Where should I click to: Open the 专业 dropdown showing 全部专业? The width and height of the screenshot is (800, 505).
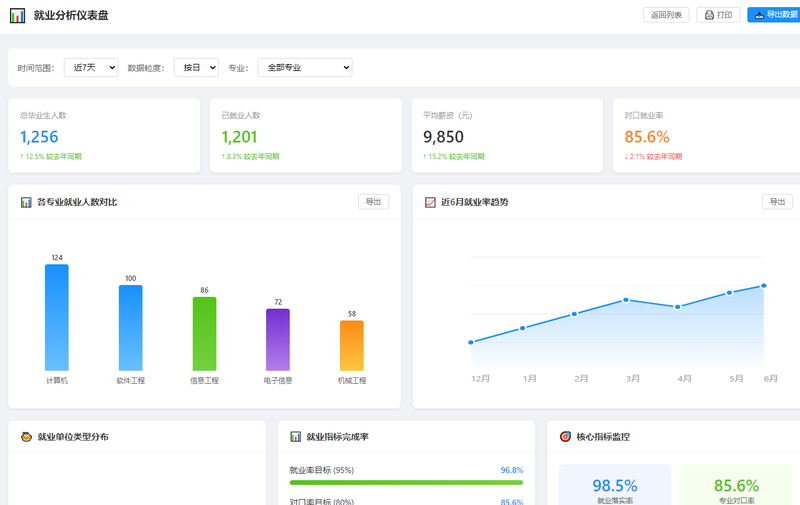[305, 67]
